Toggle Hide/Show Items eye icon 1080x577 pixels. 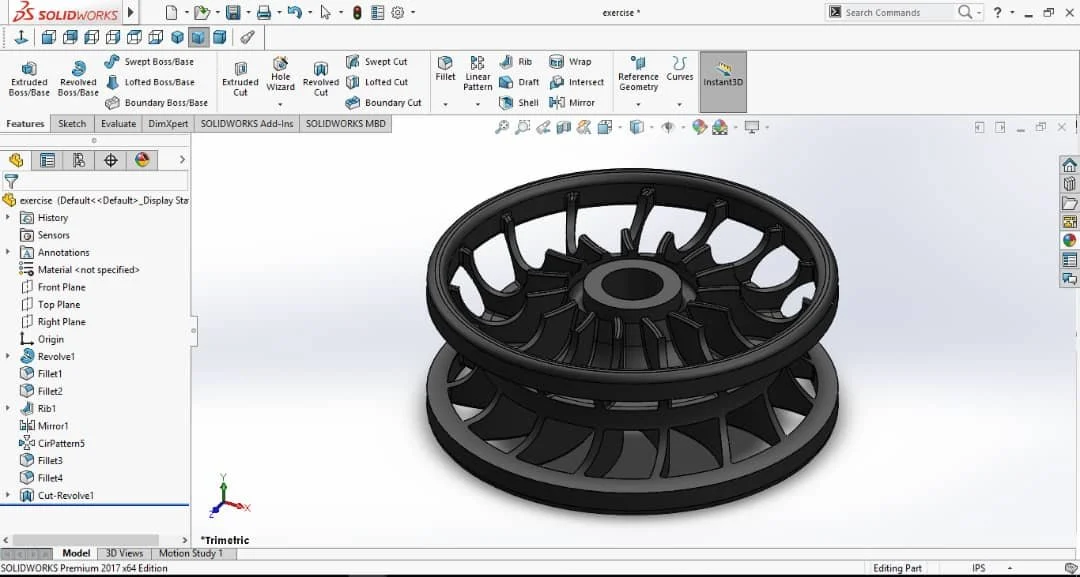[x=669, y=128]
